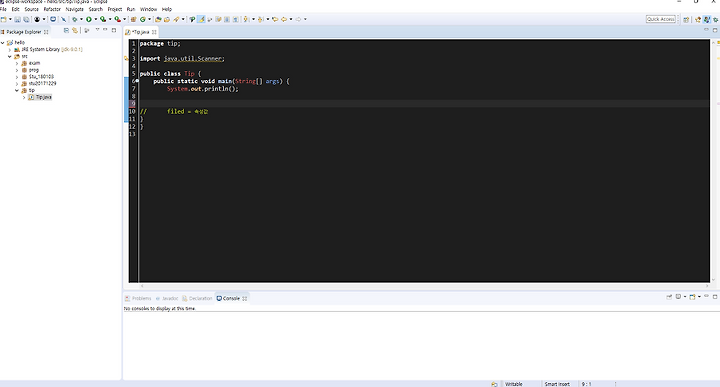
Task: Click editor line 9 in code
Action: 424,104
